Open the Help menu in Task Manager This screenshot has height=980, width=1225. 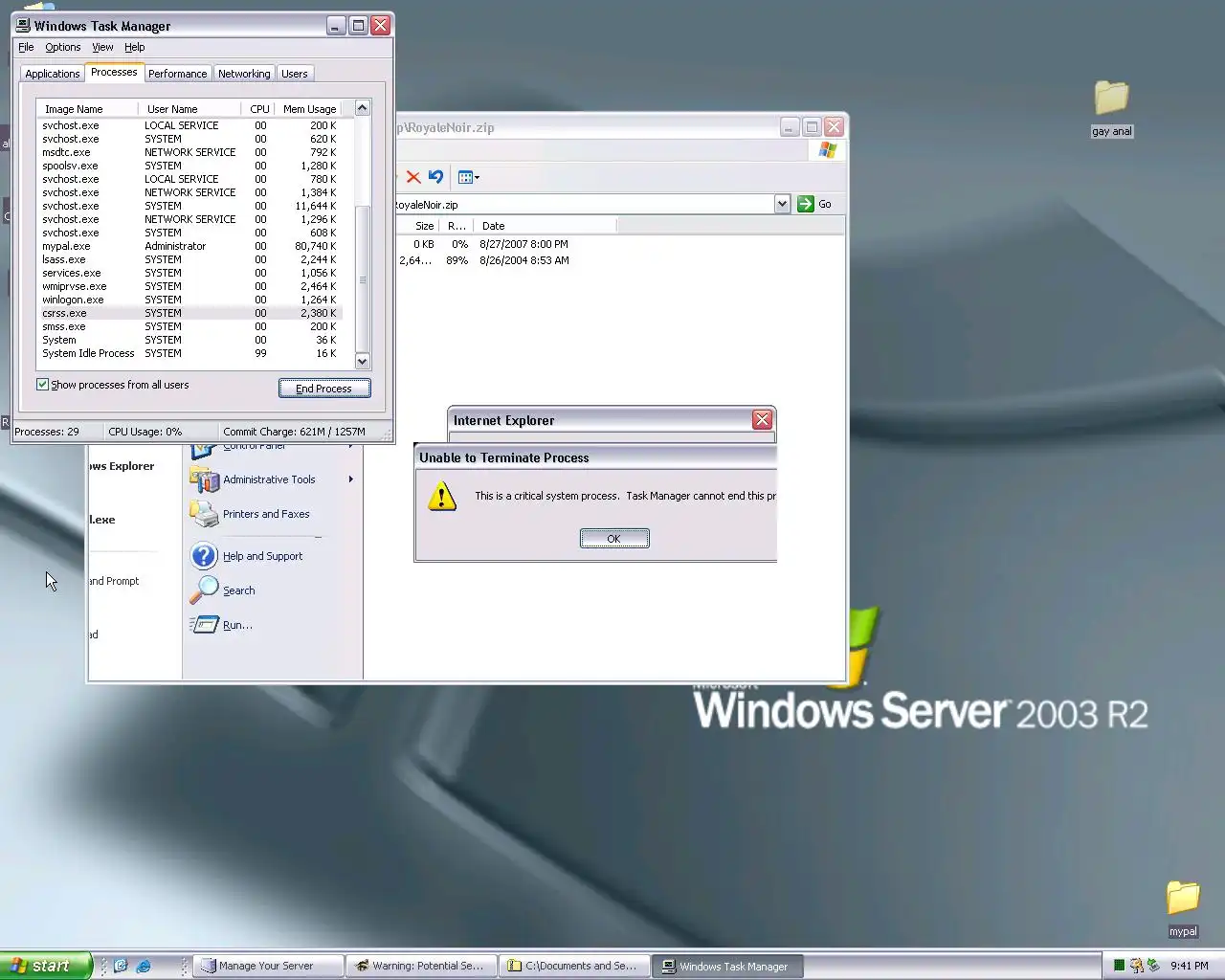(134, 47)
